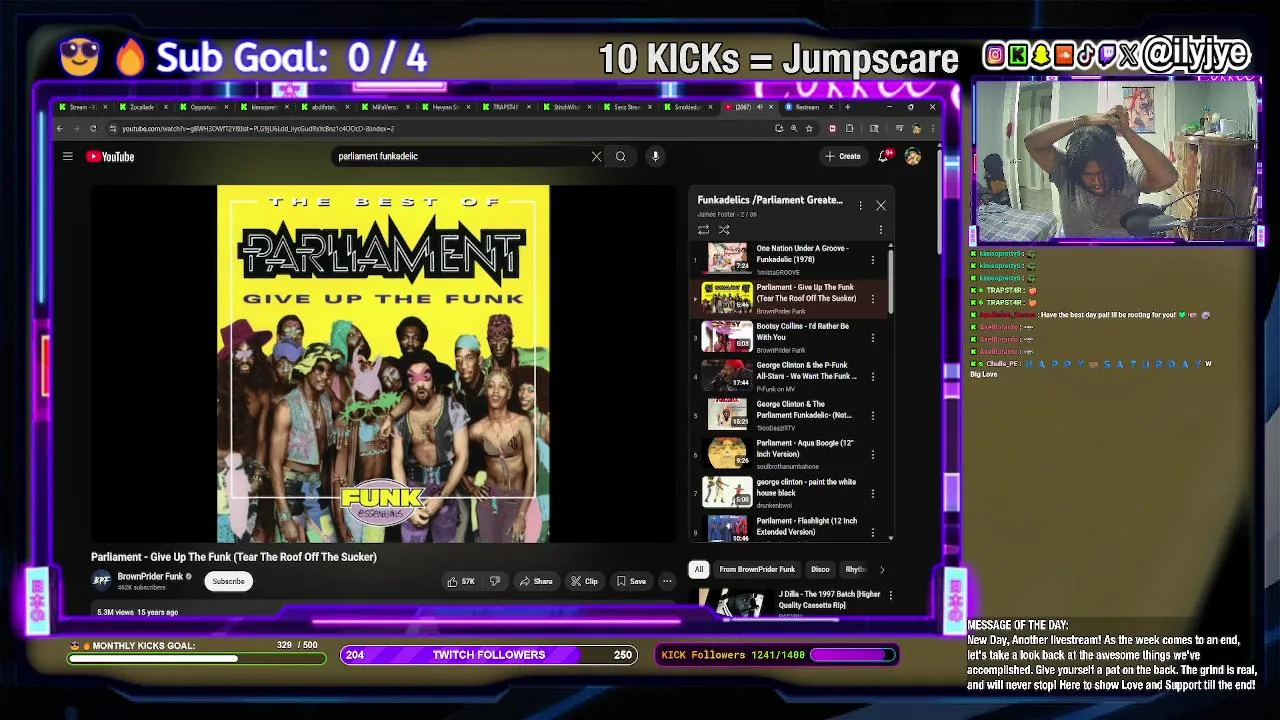The height and width of the screenshot is (720, 1280).
Task: Clear the search box with the X icon
Action: tap(596, 156)
